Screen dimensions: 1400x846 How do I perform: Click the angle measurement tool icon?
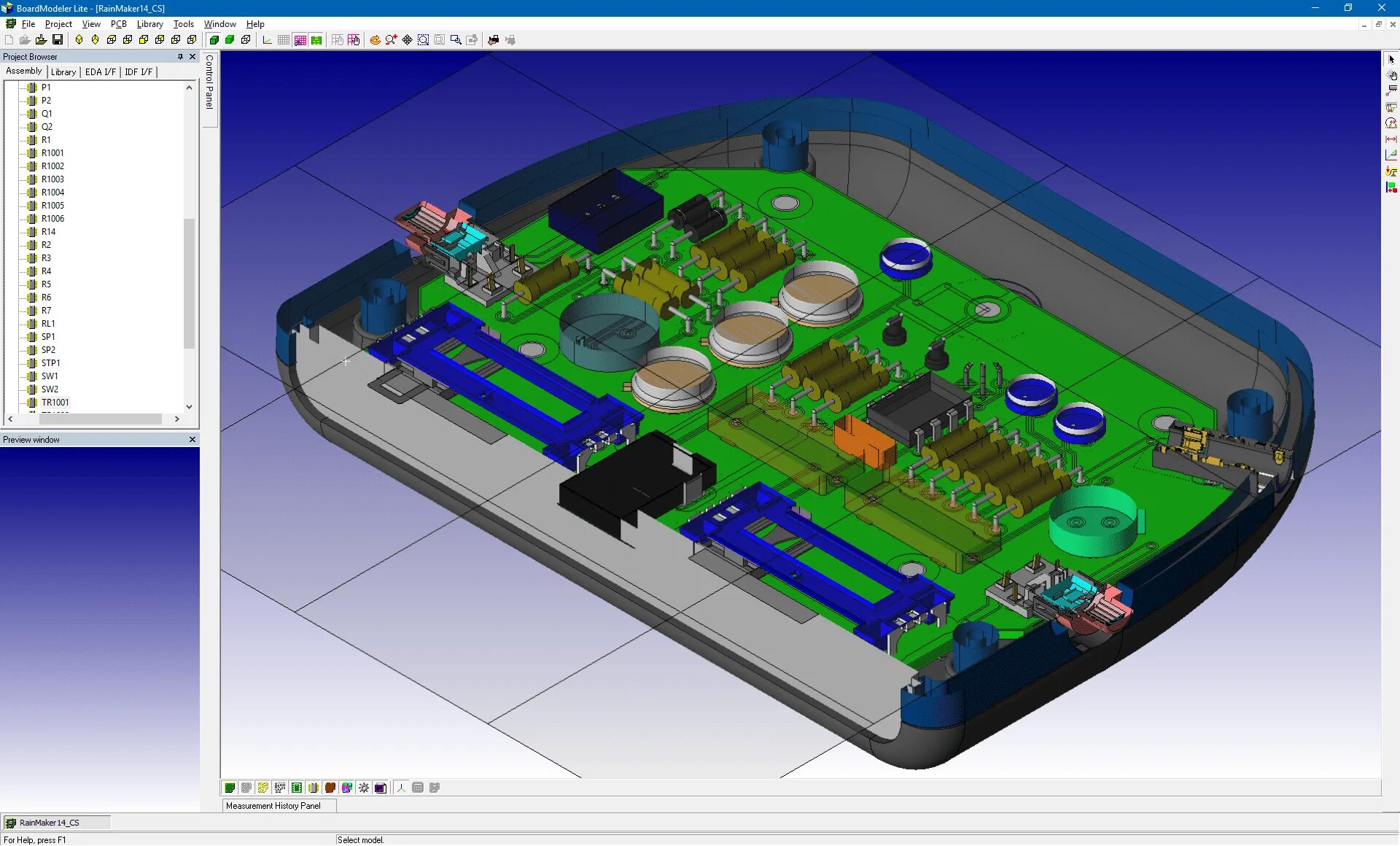(1391, 155)
